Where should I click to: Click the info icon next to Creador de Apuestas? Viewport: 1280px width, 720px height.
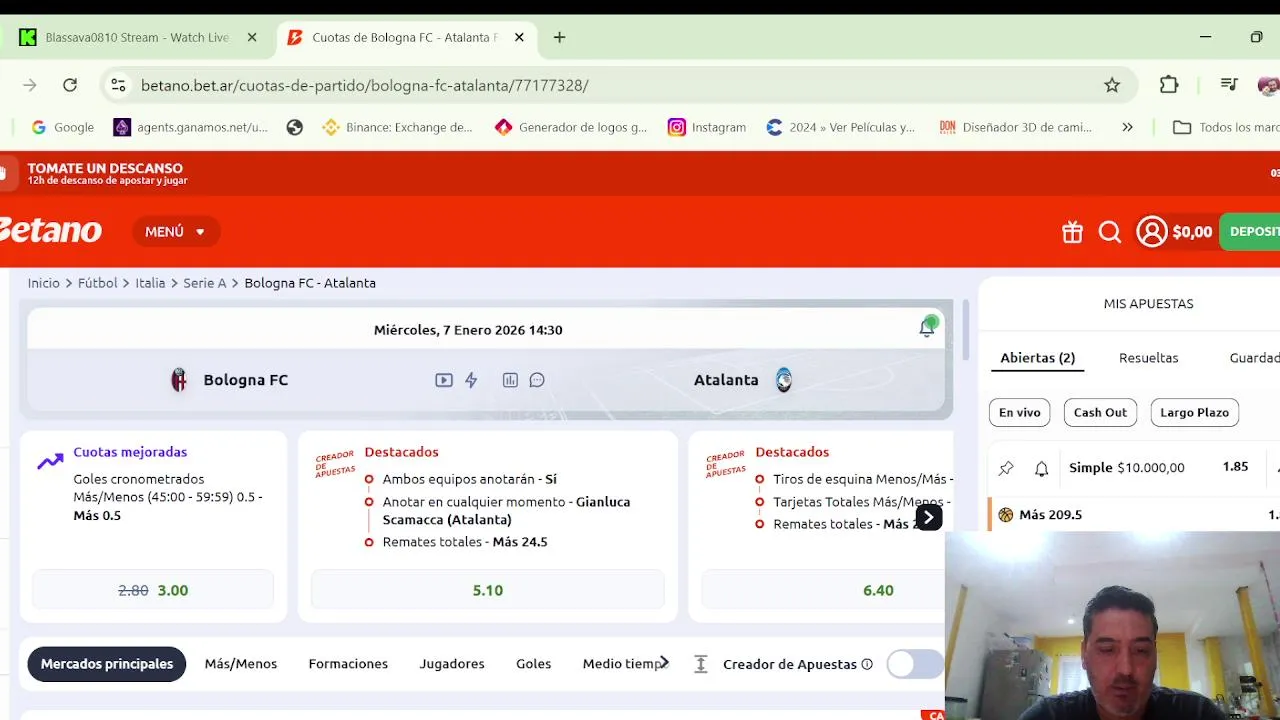[x=867, y=664]
